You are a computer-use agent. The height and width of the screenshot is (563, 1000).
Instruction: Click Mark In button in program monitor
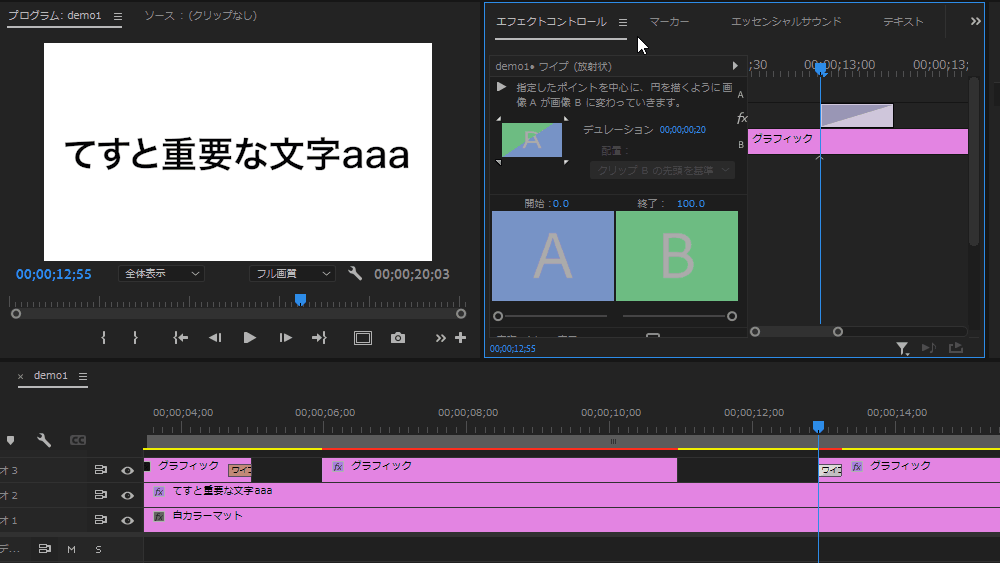pos(103,338)
